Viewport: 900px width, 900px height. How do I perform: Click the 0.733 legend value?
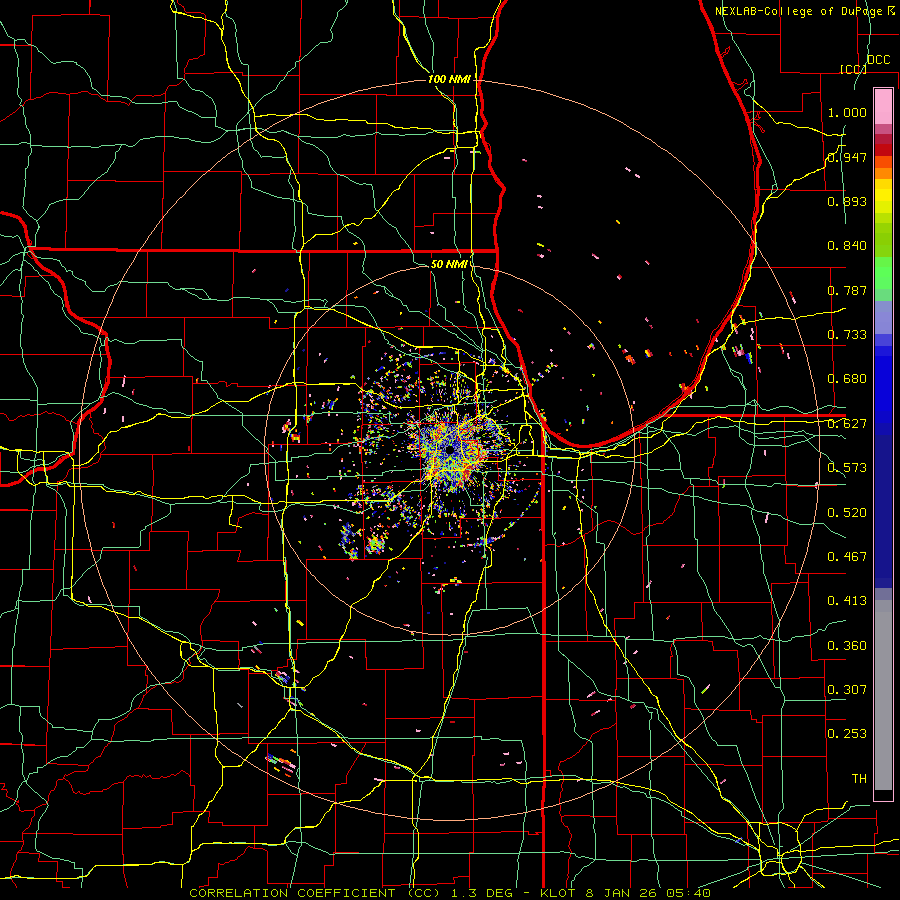(847, 335)
